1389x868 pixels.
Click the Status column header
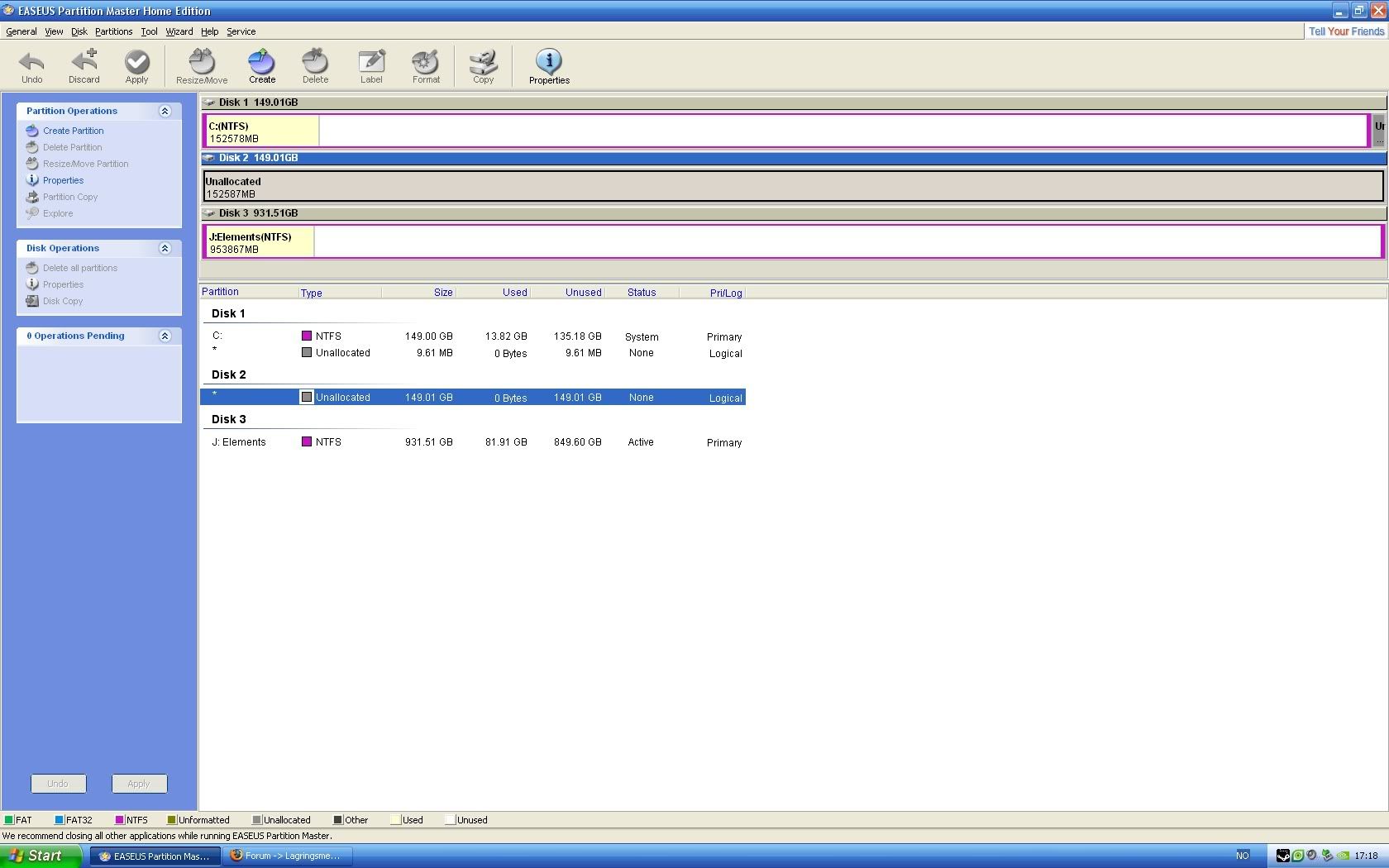pyautogui.click(x=642, y=293)
